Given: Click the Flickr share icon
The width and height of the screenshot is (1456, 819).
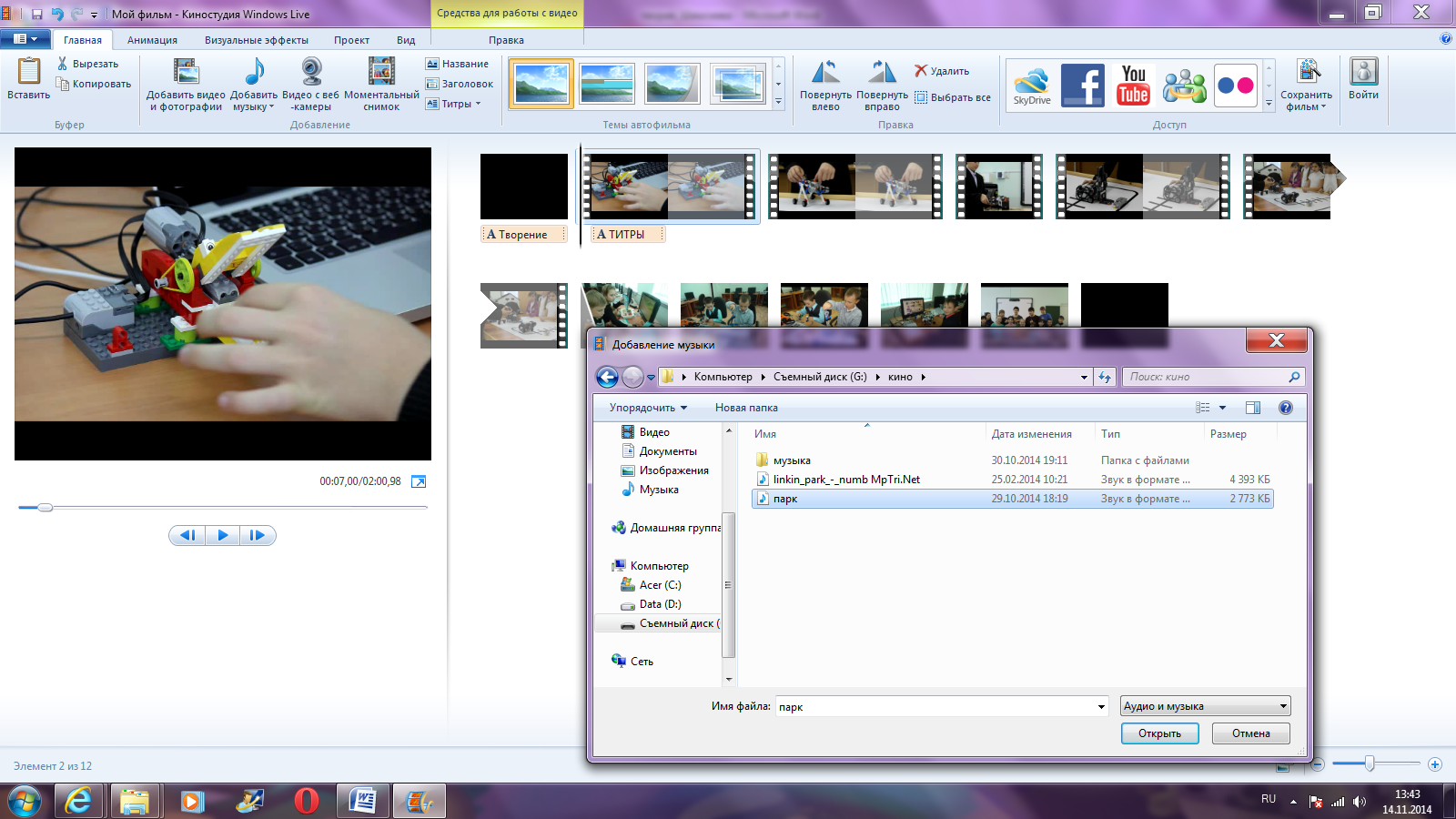Looking at the screenshot, I should 1235,86.
